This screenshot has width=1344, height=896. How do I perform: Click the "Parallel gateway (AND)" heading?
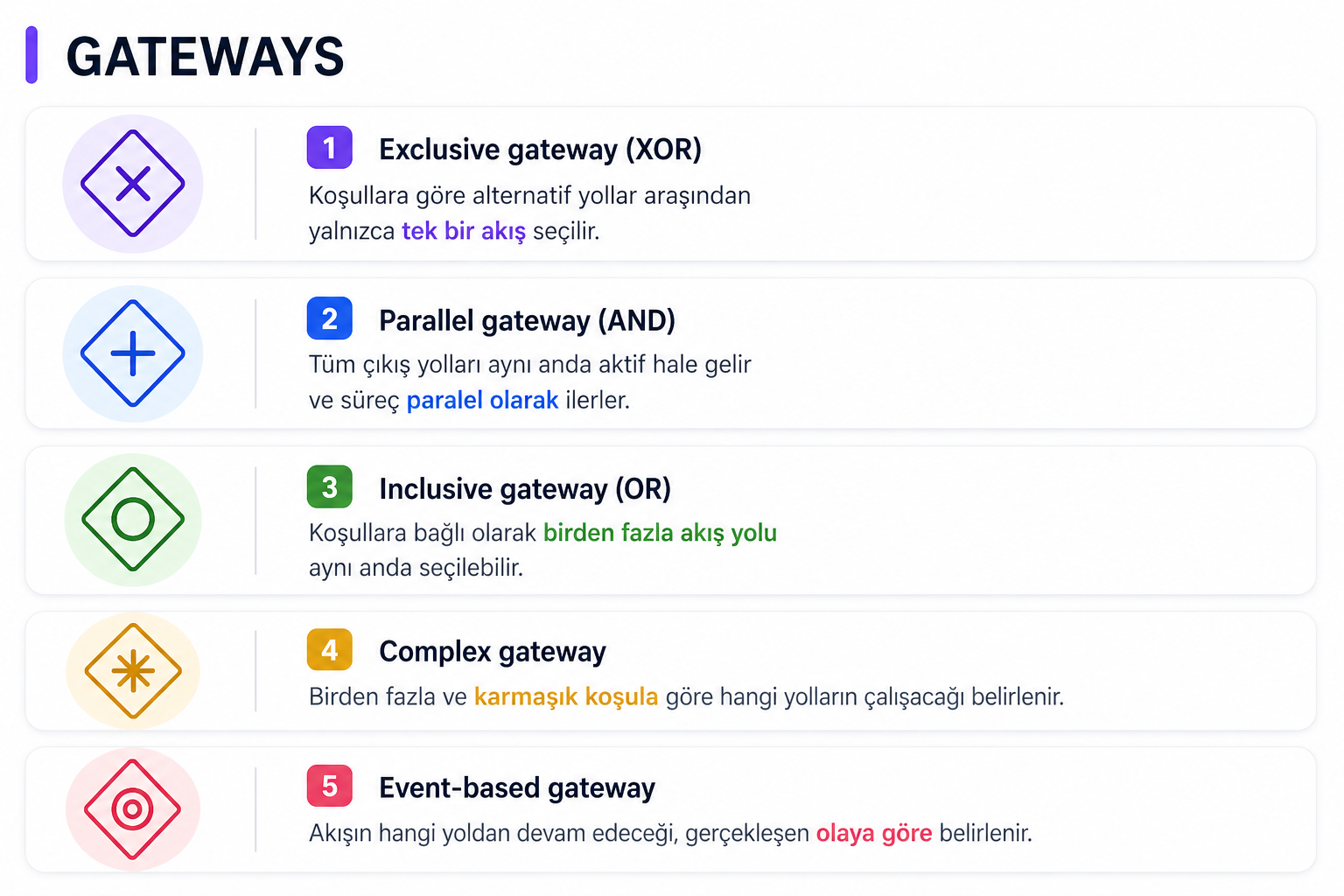(527, 320)
